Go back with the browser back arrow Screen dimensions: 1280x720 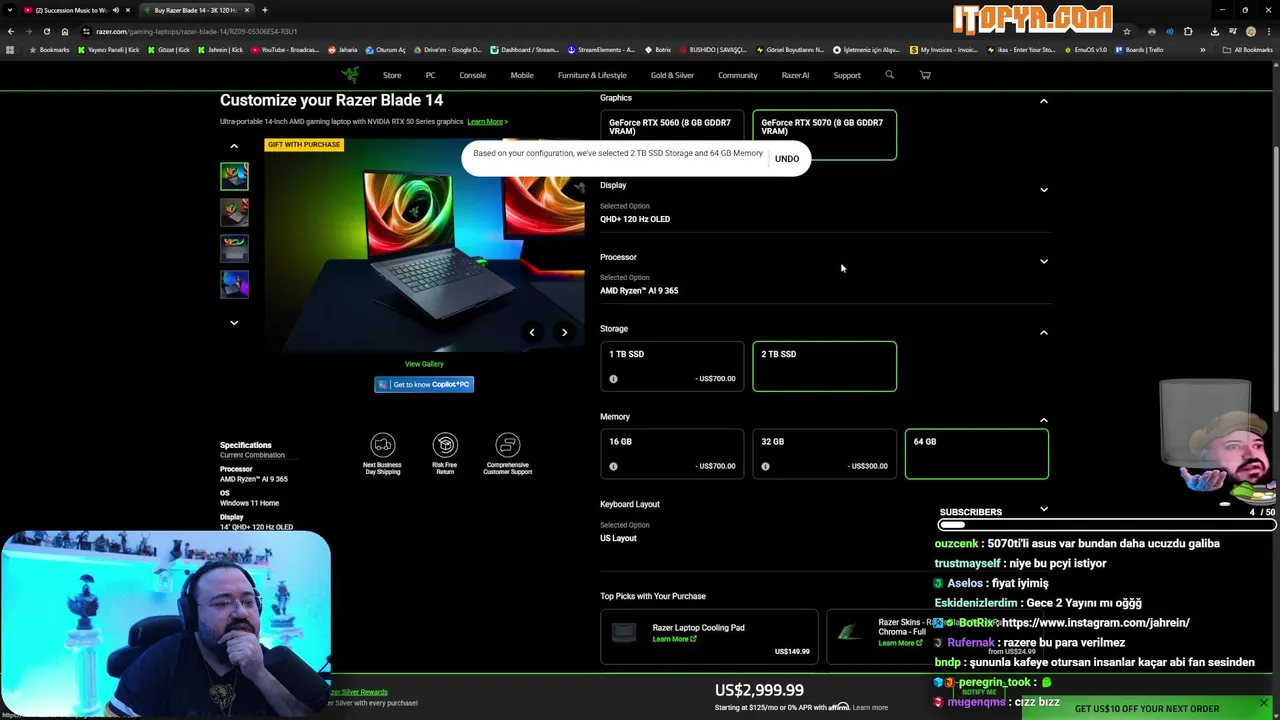point(10,31)
